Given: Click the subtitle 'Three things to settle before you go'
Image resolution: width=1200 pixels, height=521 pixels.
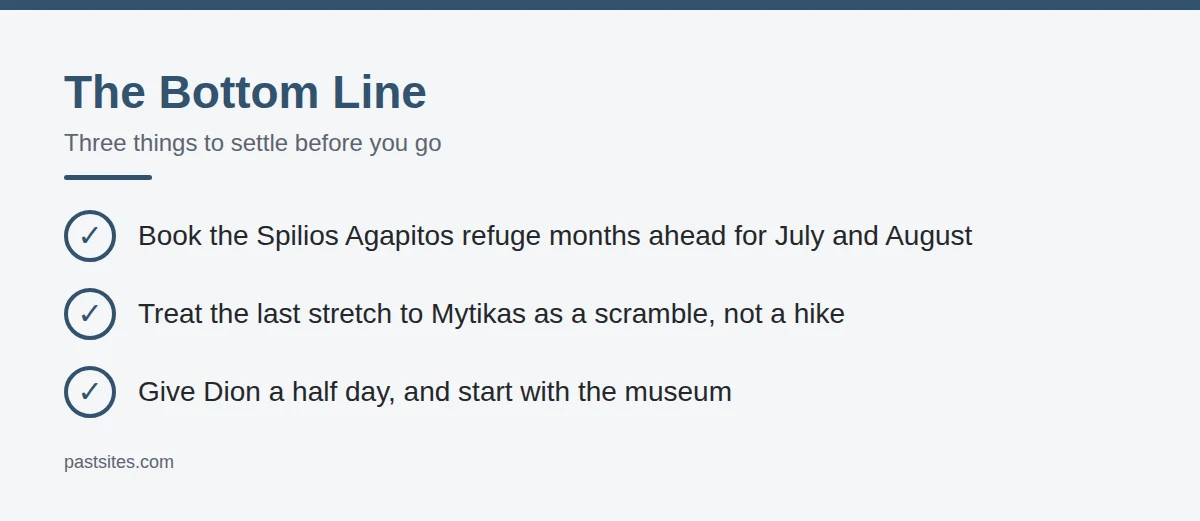Looking at the screenshot, I should pyautogui.click(x=253, y=143).
